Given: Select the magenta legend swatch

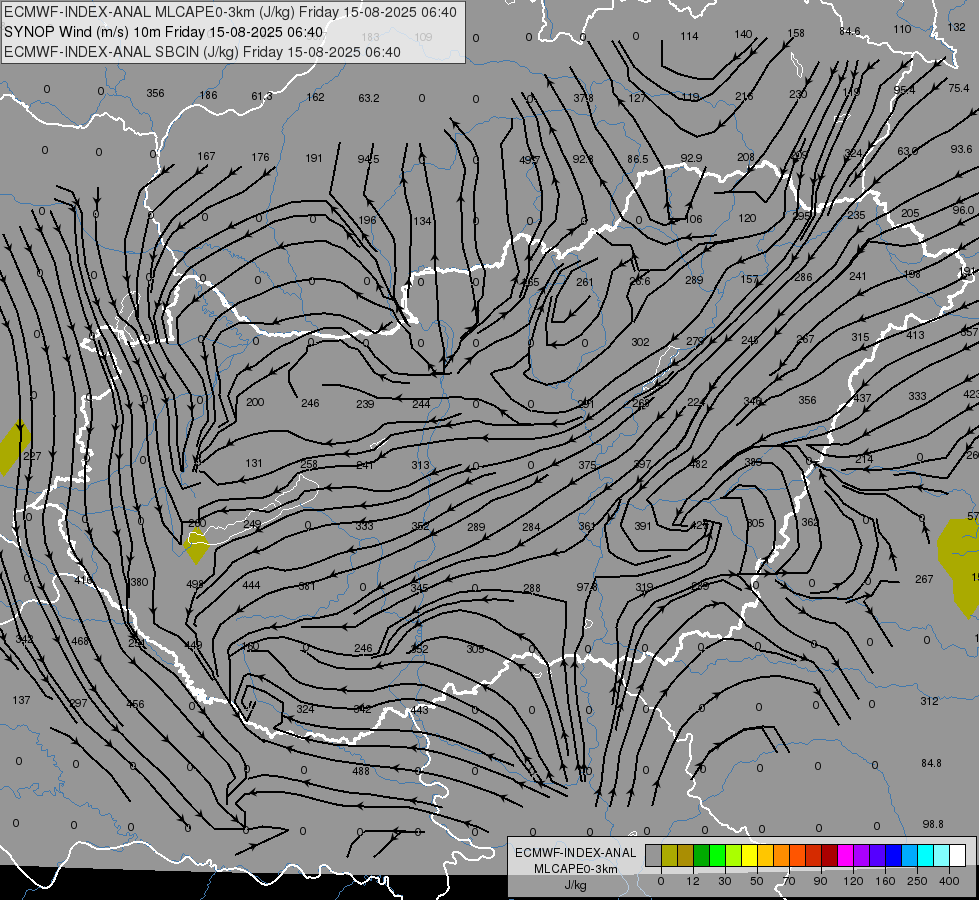Looking at the screenshot, I should click(x=845, y=855).
